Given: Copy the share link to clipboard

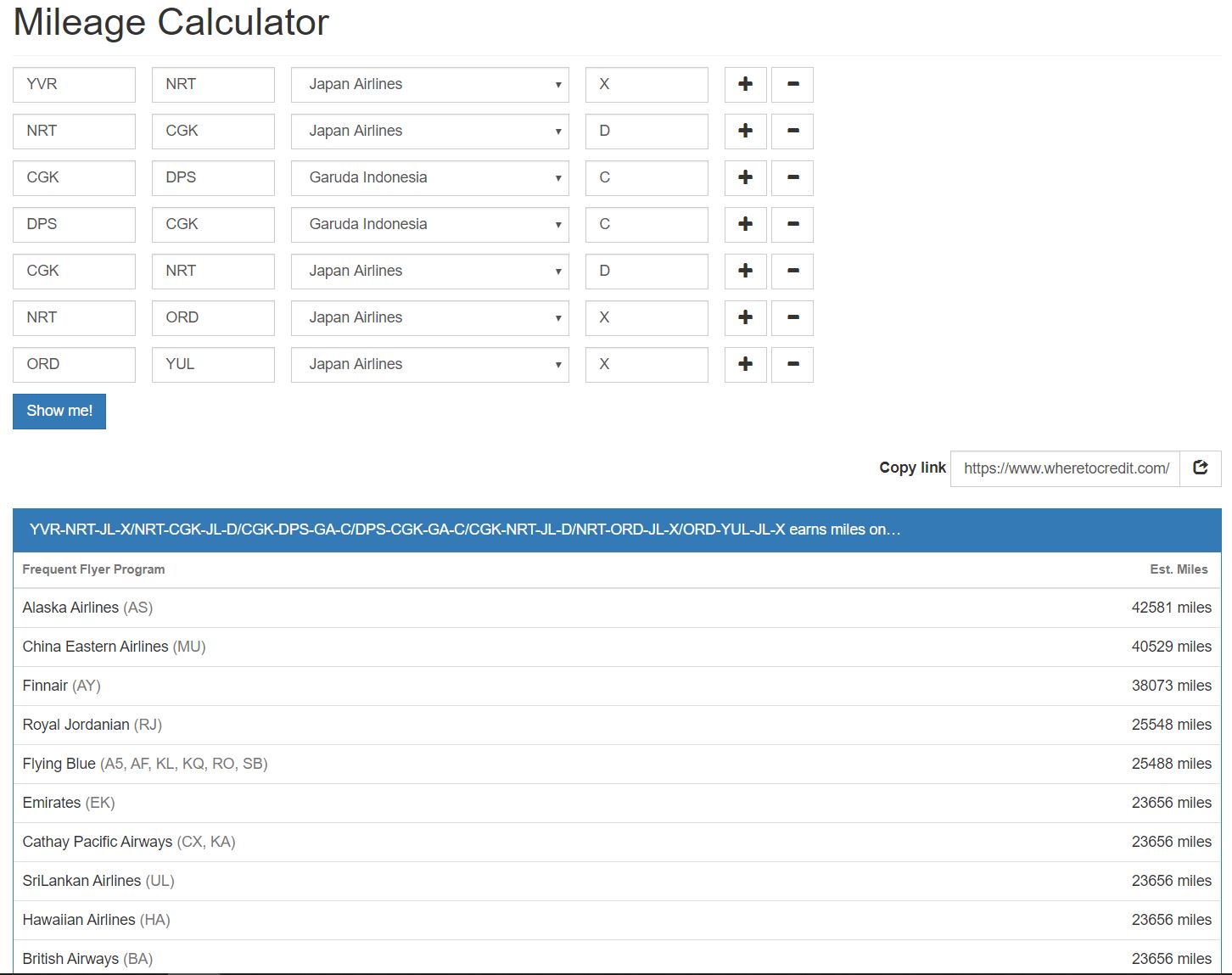Looking at the screenshot, I should click(x=1201, y=468).
